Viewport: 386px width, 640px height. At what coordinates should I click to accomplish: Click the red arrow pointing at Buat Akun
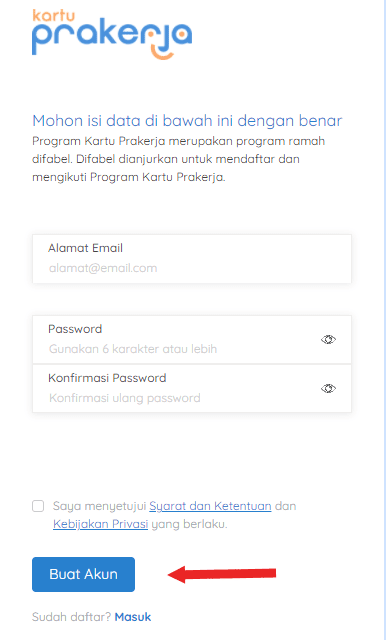[222, 574]
